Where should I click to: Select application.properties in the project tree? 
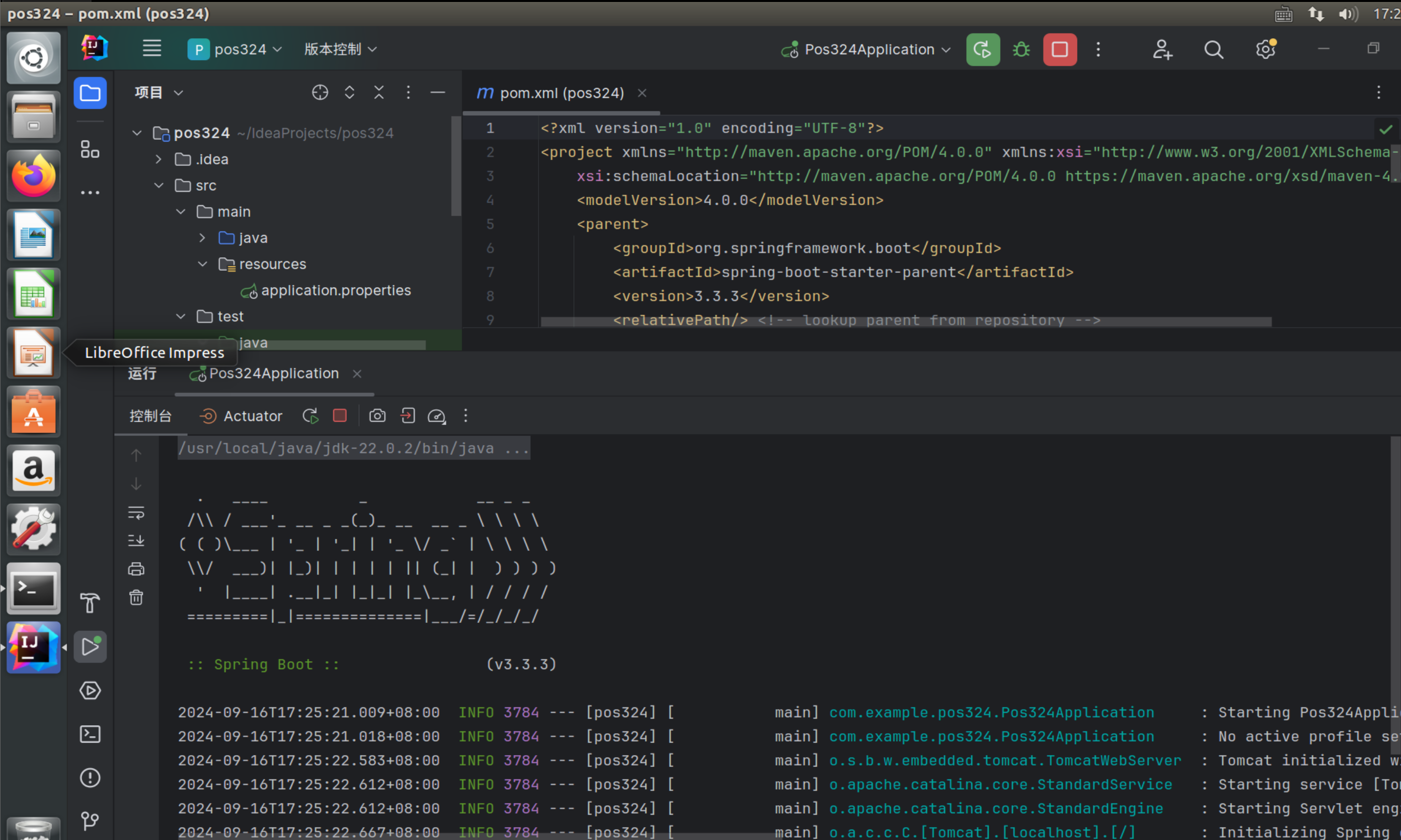335,291
